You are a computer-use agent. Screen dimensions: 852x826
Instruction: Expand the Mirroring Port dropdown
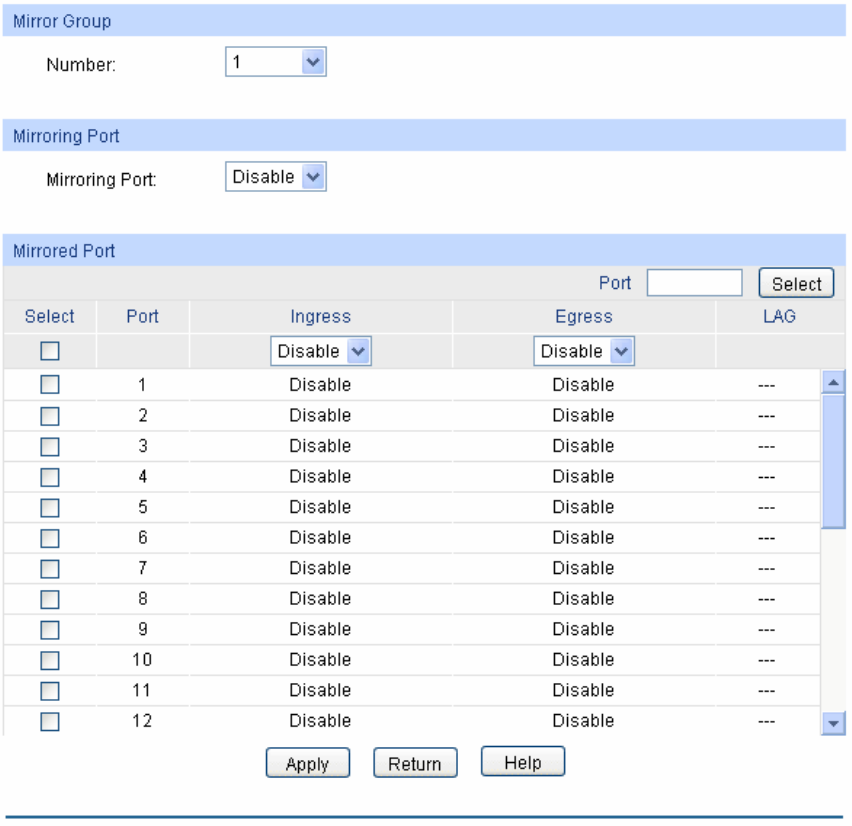point(275,177)
